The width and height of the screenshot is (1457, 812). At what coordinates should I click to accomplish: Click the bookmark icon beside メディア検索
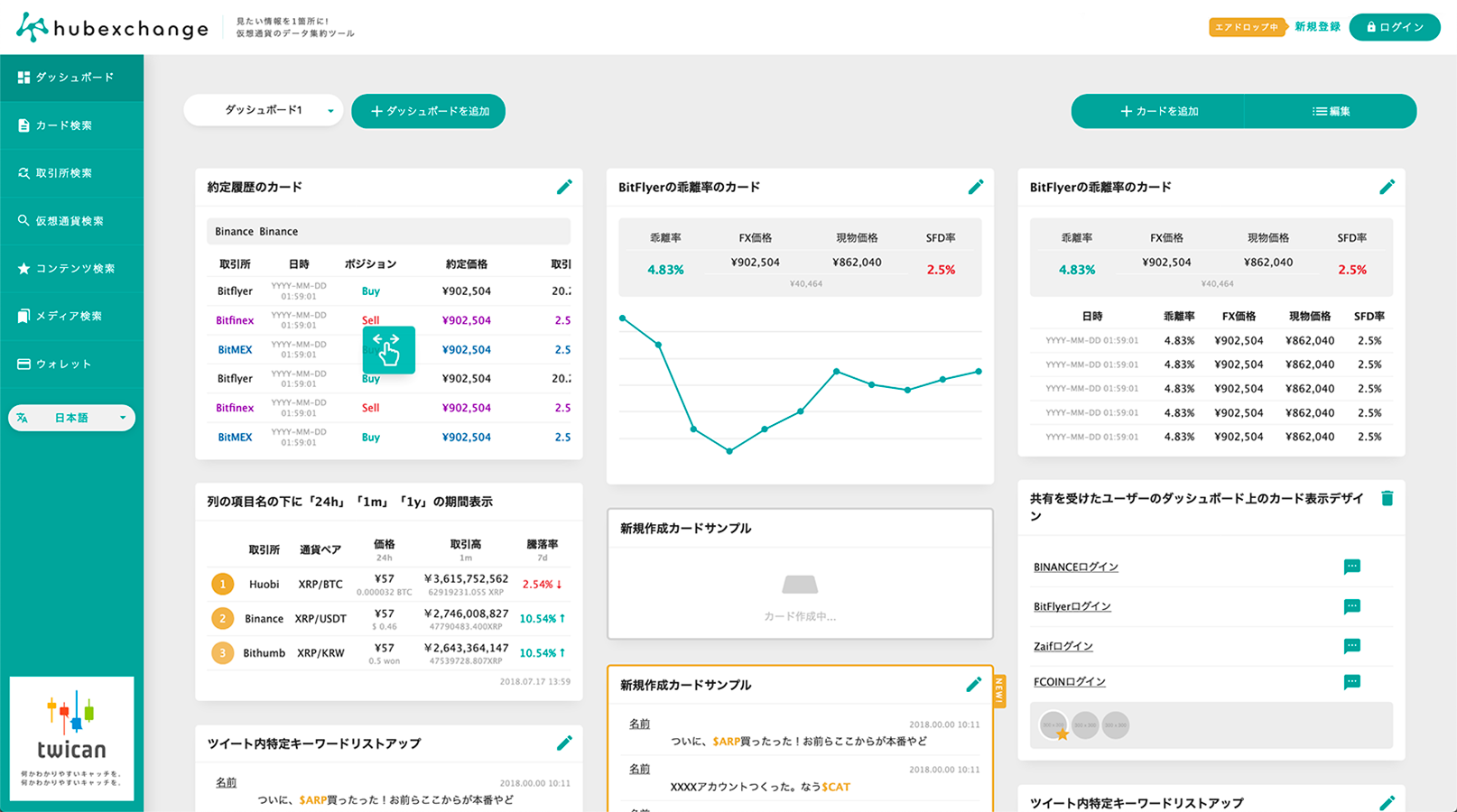point(23,317)
